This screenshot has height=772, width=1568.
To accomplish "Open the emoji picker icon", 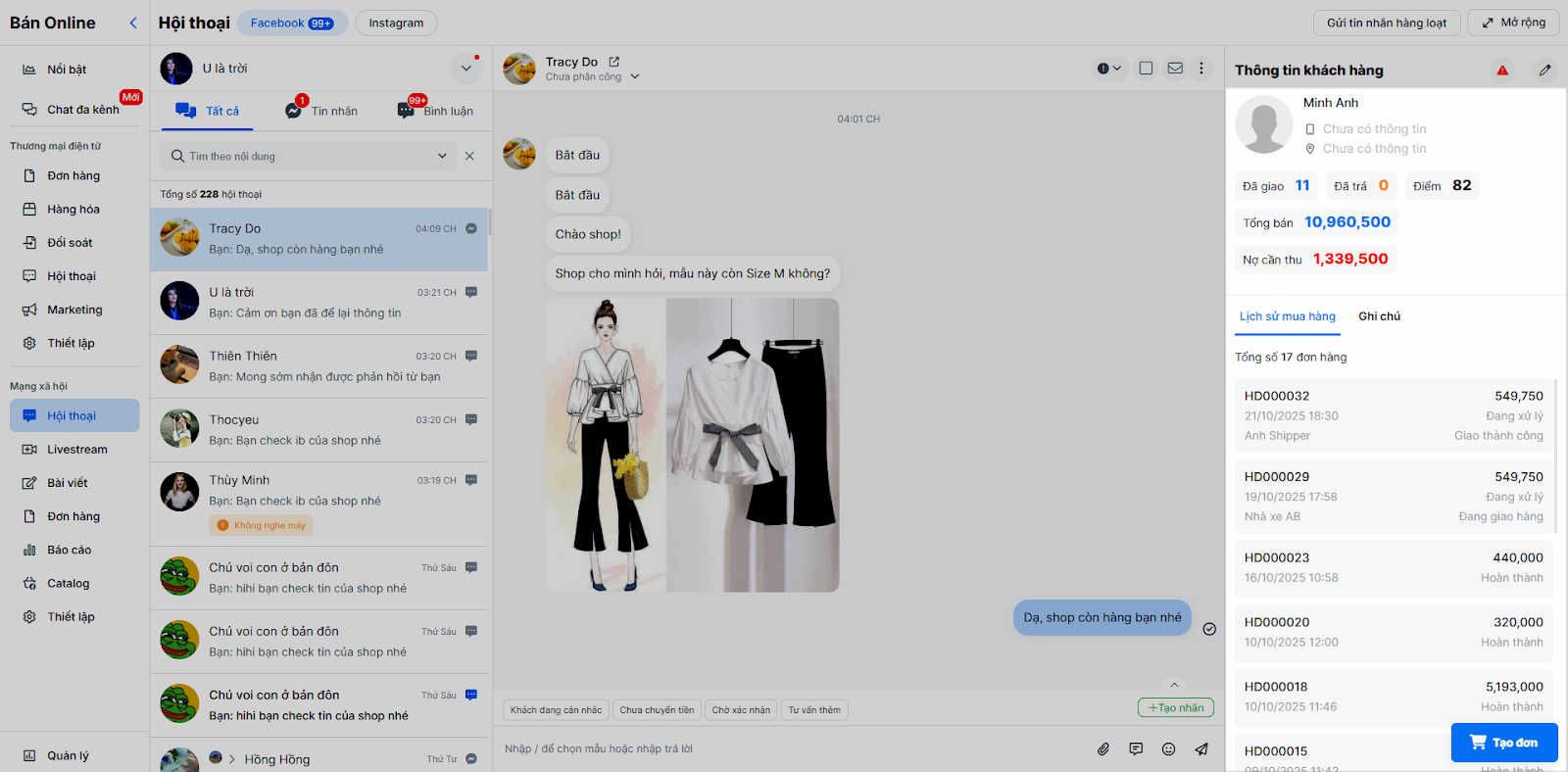I will pos(1168,749).
